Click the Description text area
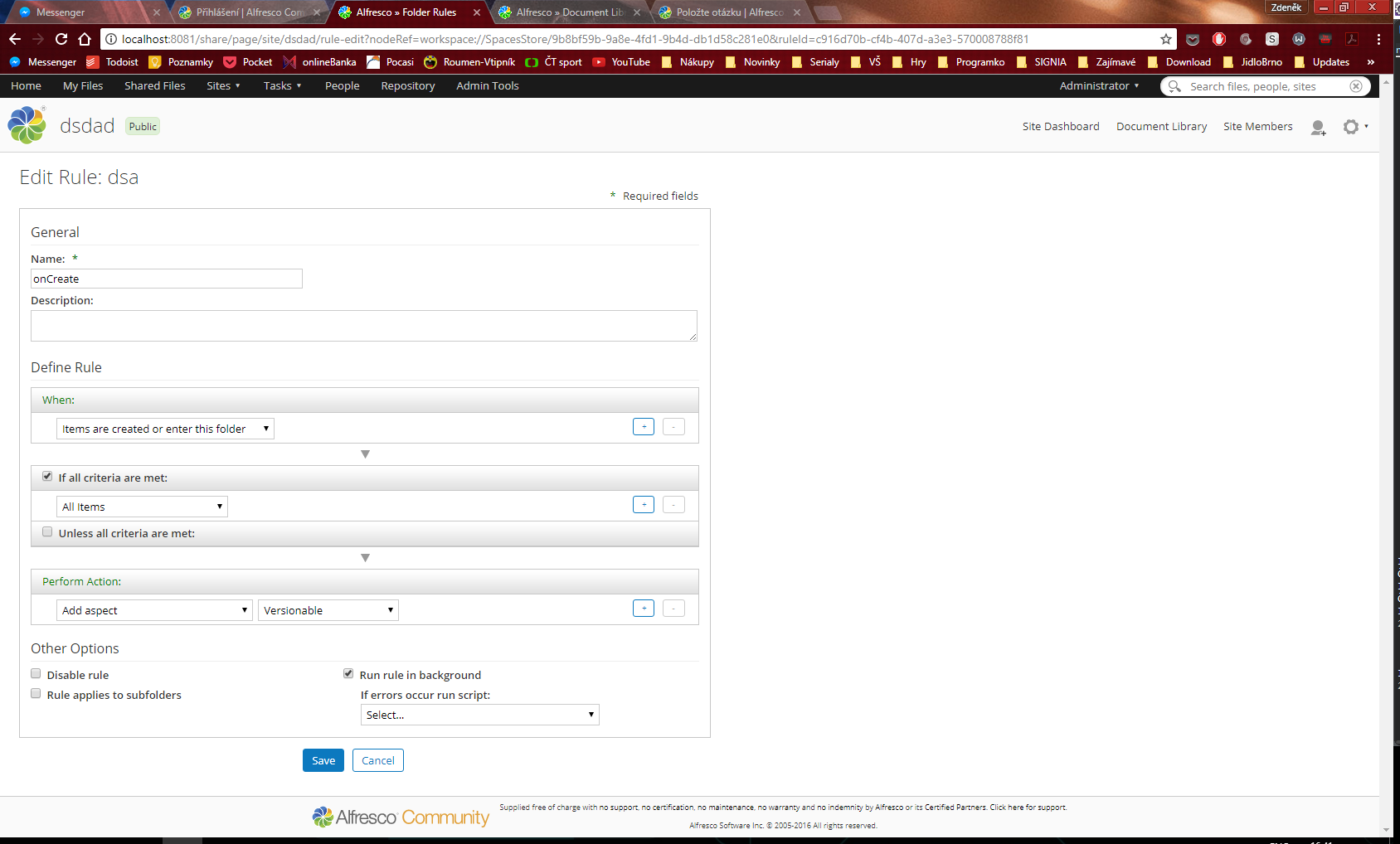 coord(364,326)
